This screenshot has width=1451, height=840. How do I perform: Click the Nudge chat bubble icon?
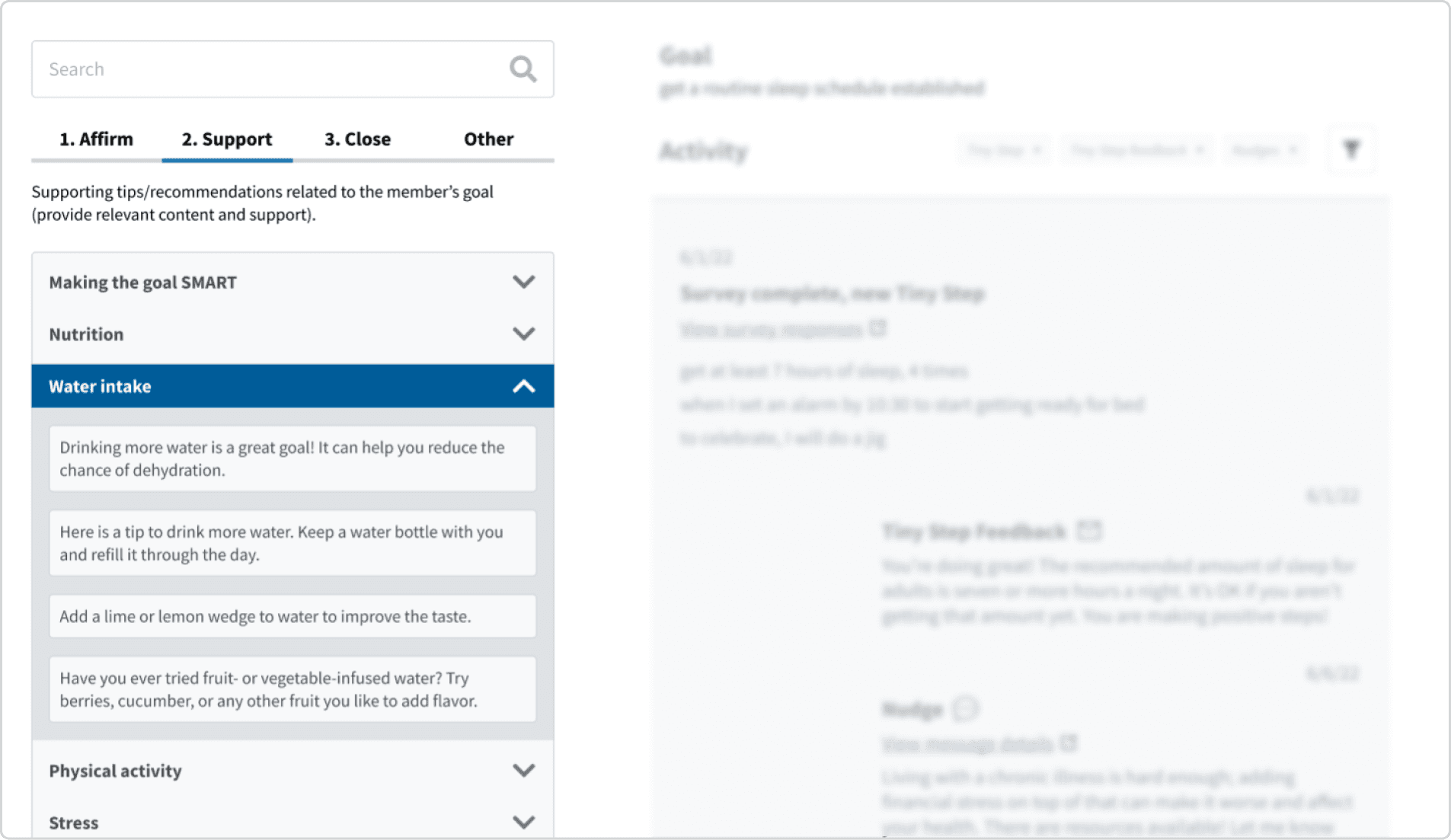click(x=965, y=708)
